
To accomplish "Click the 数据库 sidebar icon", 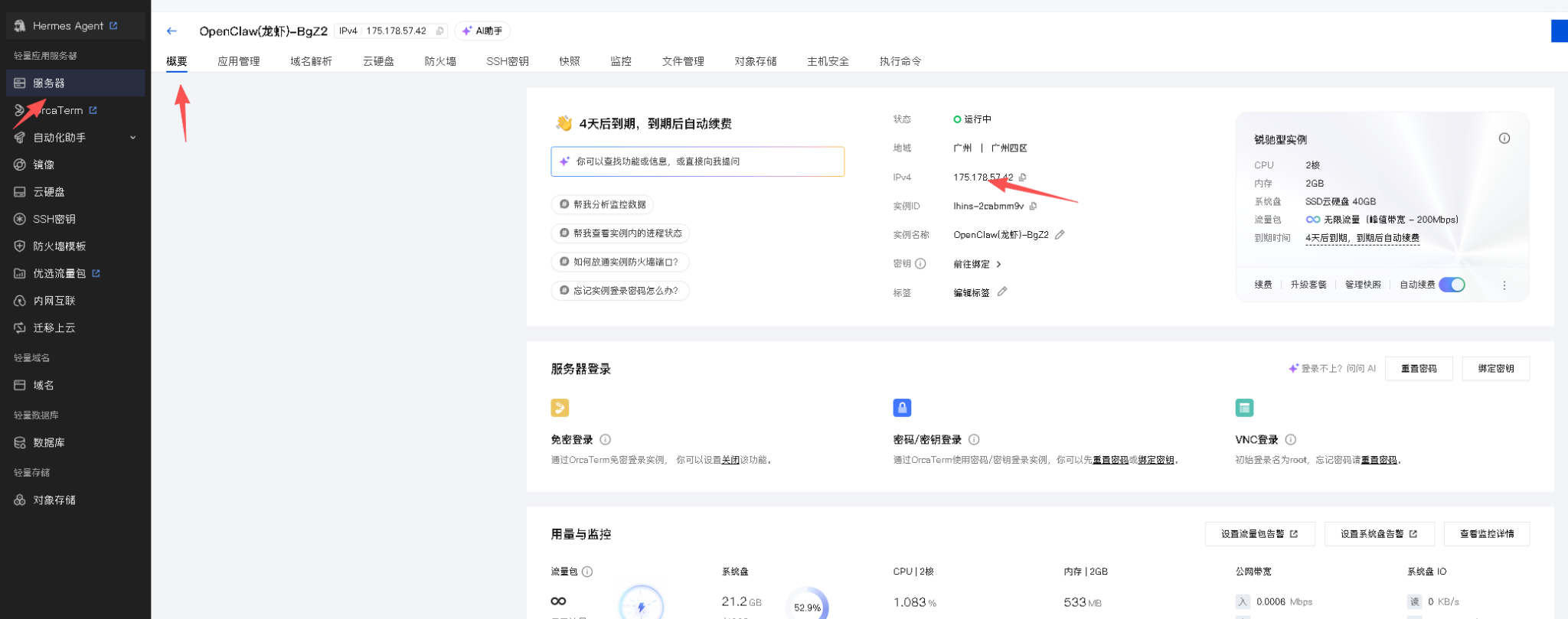I will tap(20, 443).
